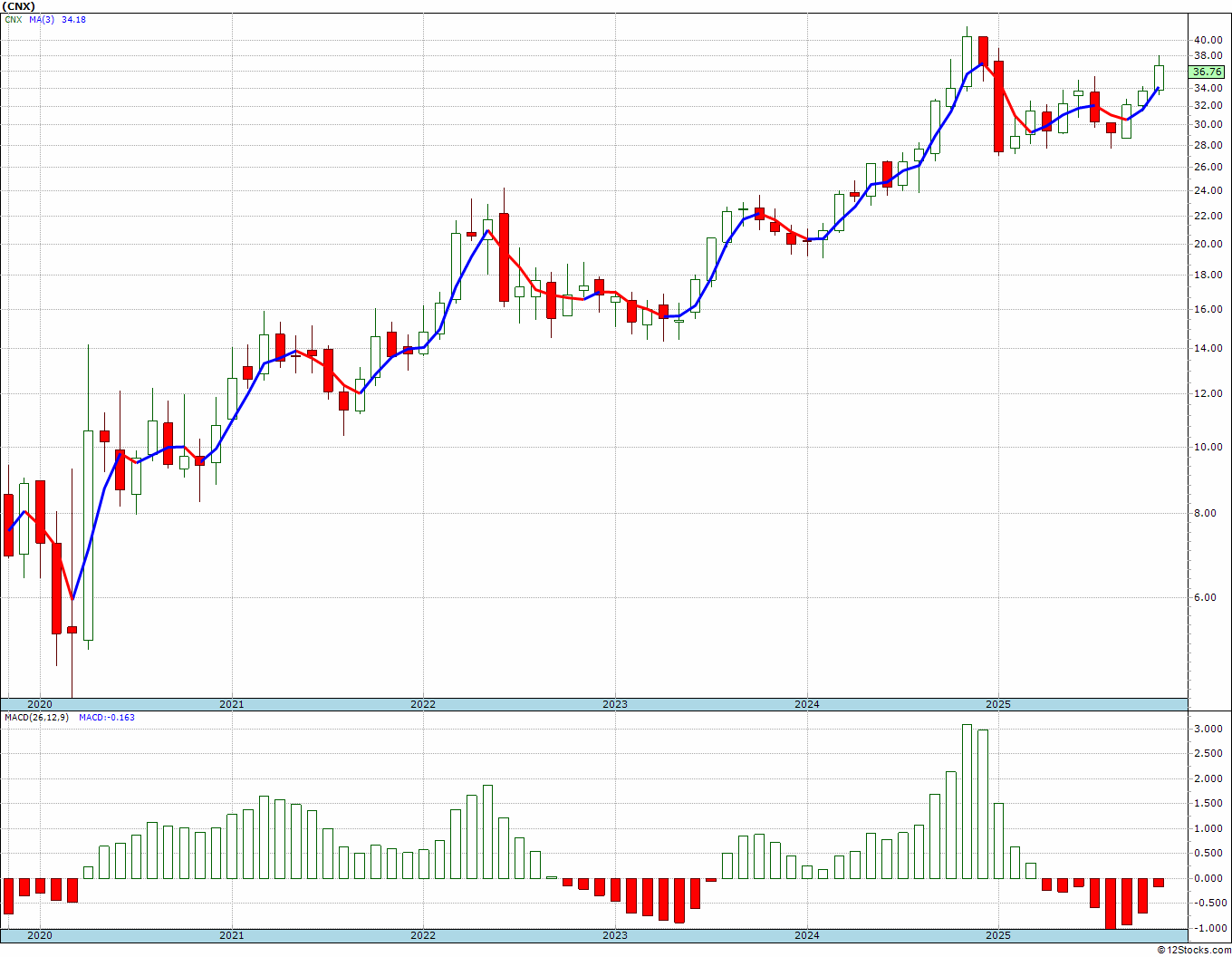1232x957 pixels.
Task: Click the "18.00" price axis label
Action: [x=1208, y=275]
